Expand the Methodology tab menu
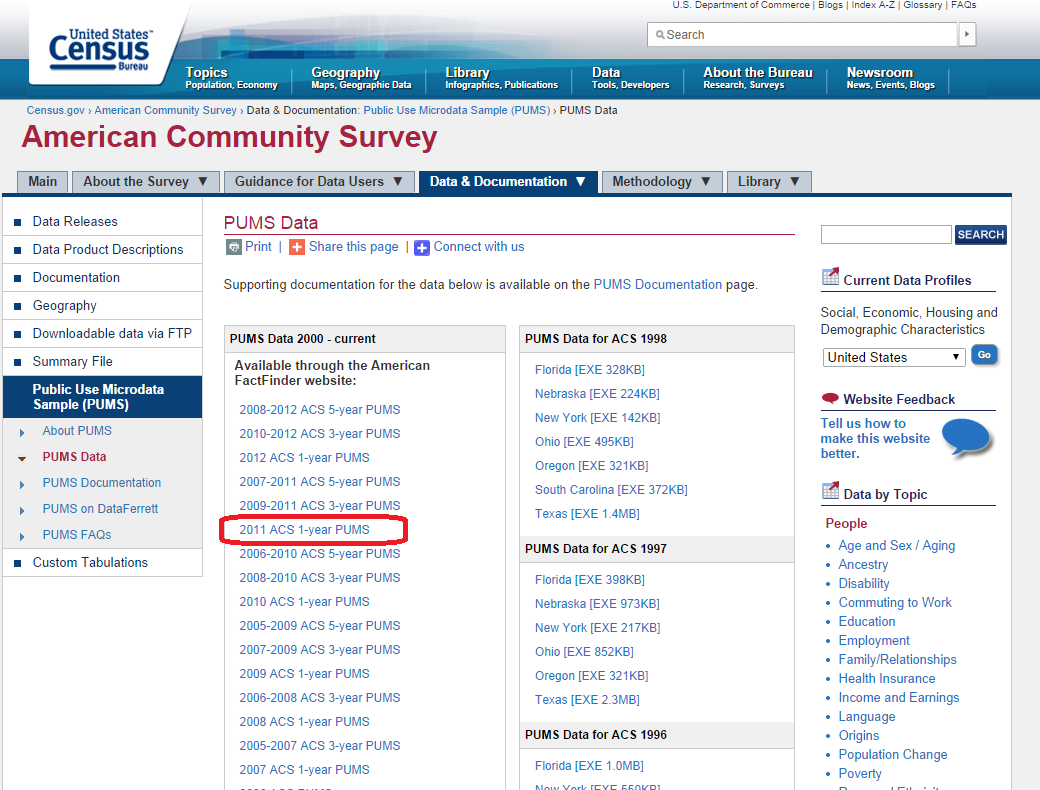1040x790 pixels. (x=706, y=181)
